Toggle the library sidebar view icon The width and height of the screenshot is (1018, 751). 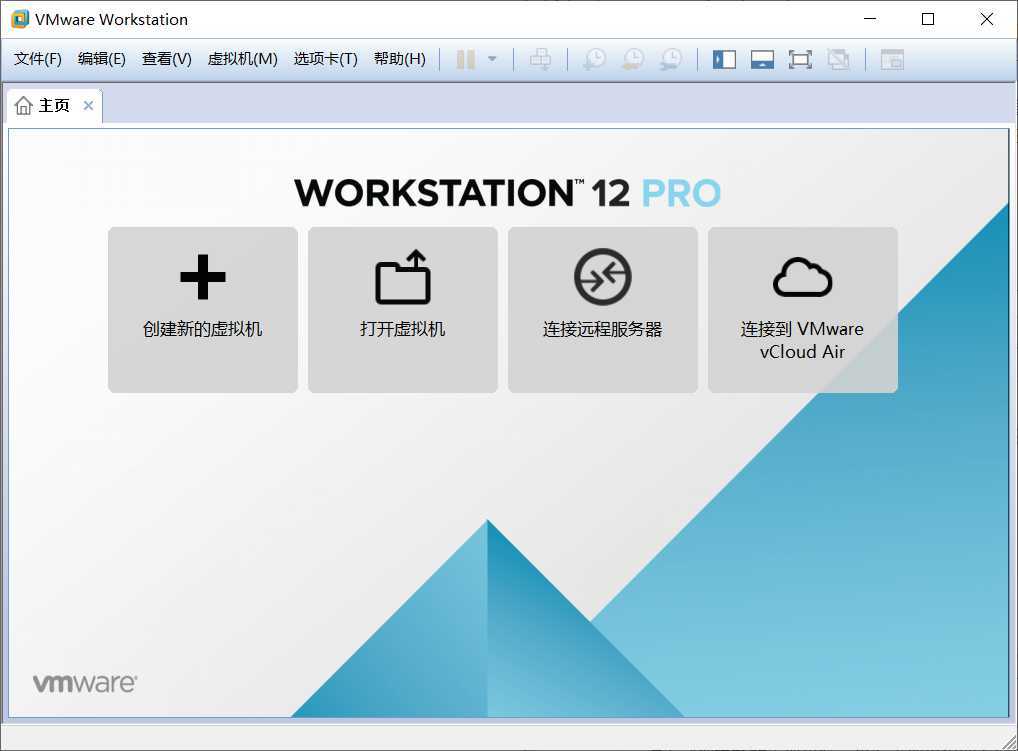click(x=724, y=60)
